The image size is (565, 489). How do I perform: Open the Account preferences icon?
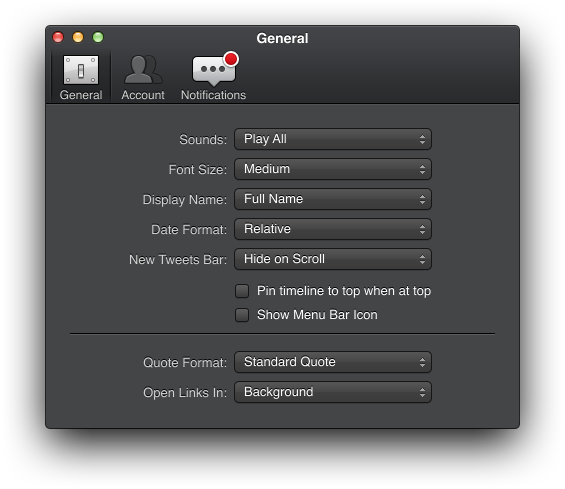143,70
